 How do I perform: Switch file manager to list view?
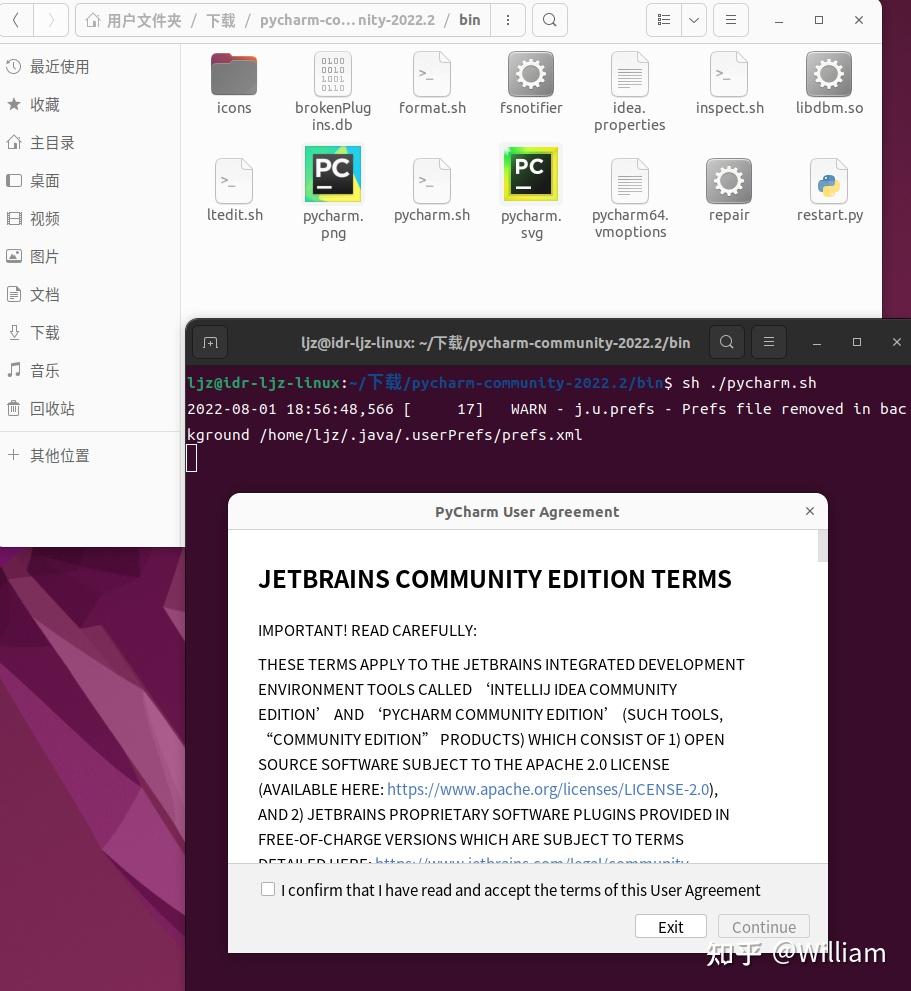pyautogui.click(x=664, y=20)
